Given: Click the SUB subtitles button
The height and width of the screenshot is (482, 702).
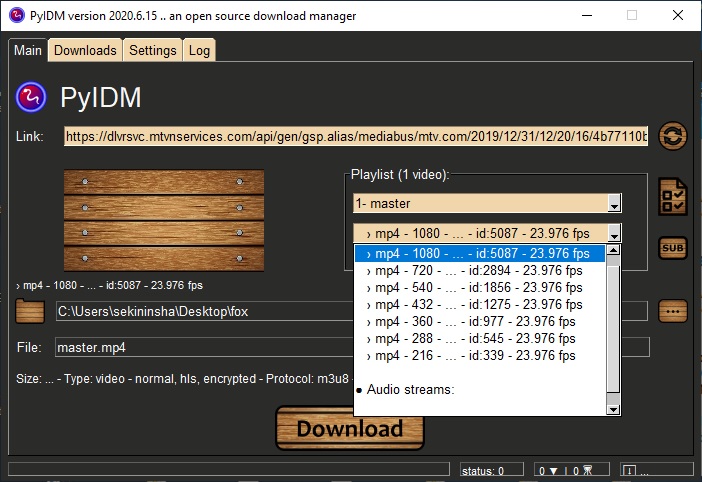Looking at the screenshot, I should pos(672,247).
